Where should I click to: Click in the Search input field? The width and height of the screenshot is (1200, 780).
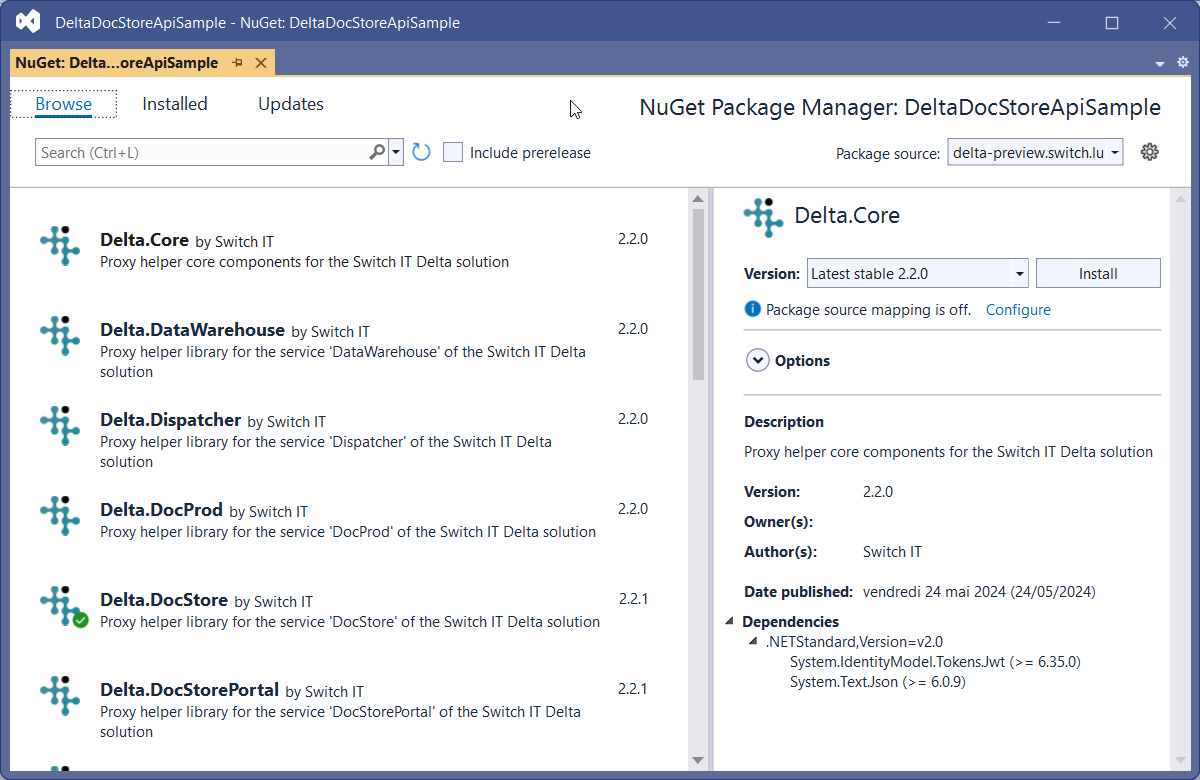pyautogui.click(x=200, y=153)
